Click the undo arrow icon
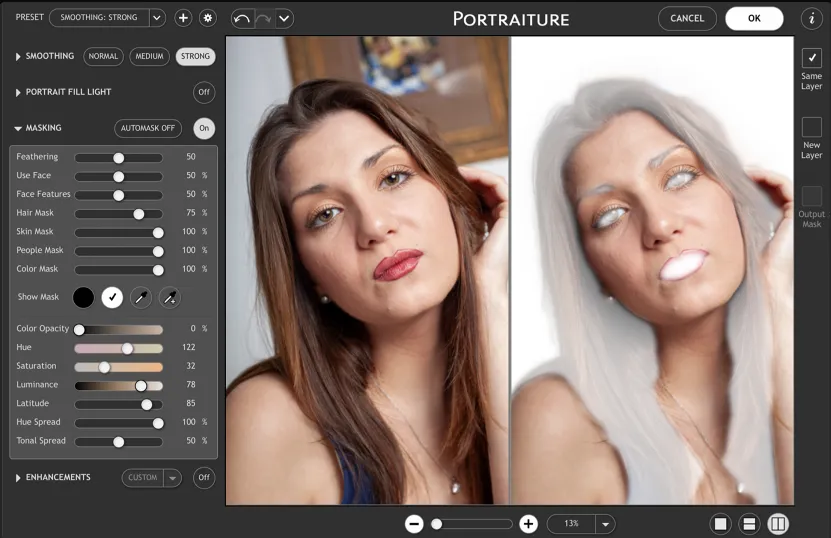The image size is (831, 538). [x=241, y=18]
